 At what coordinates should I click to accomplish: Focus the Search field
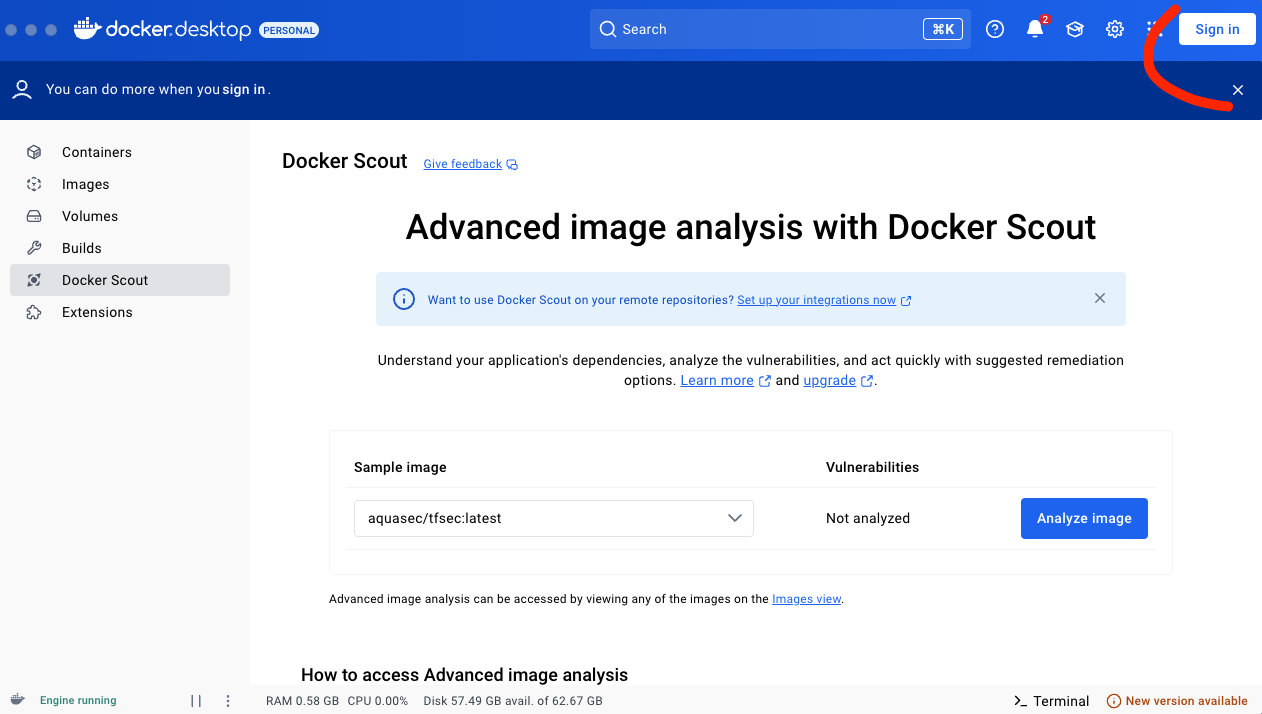(780, 29)
